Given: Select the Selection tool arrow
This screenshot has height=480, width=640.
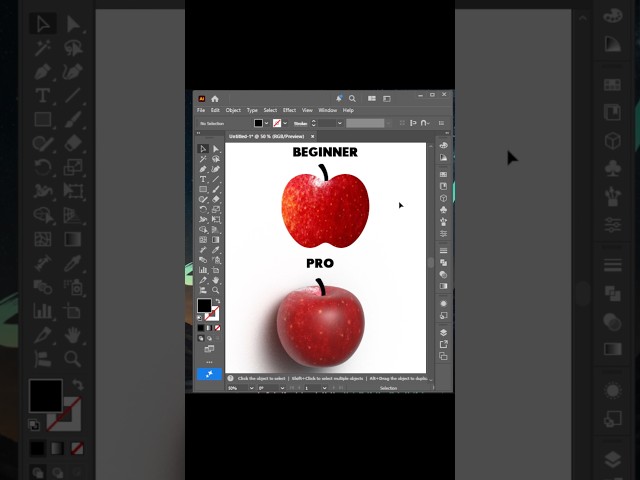Looking at the screenshot, I should click(203, 149).
